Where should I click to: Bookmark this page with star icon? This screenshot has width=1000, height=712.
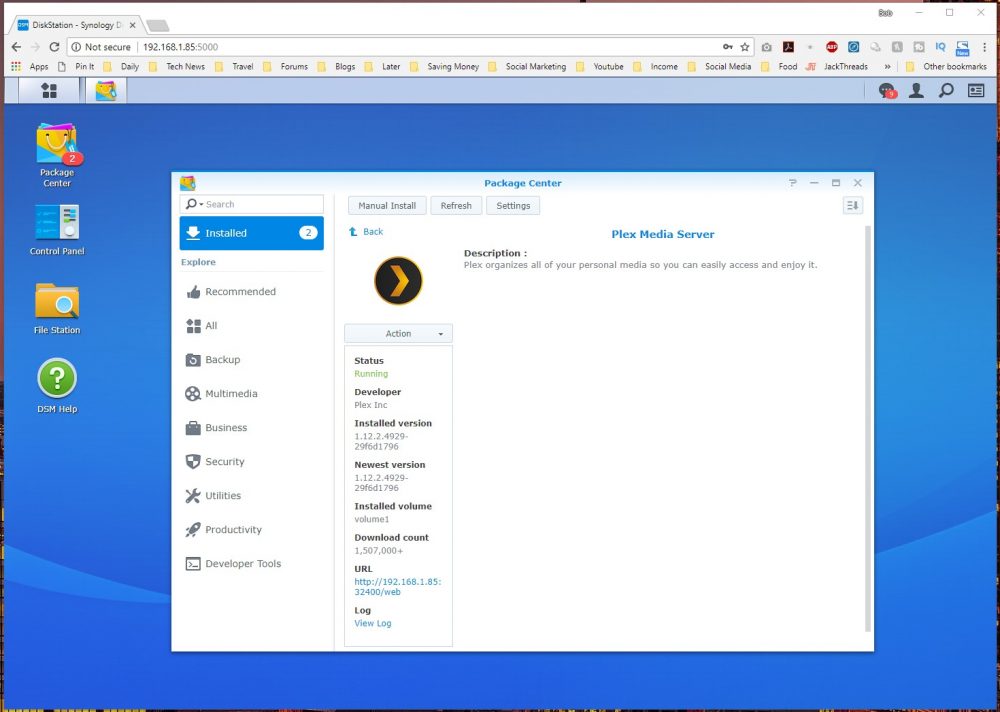(x=744, y=47)
